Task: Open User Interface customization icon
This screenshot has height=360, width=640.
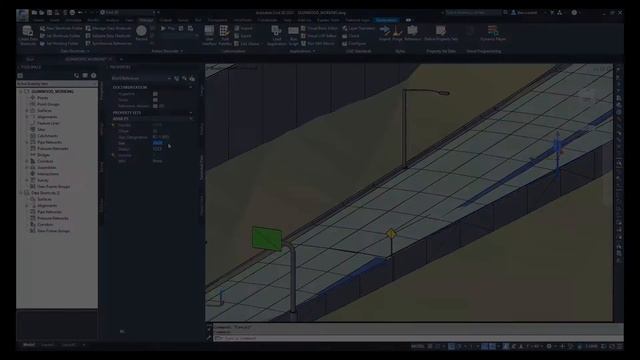Action: [209, 30]
